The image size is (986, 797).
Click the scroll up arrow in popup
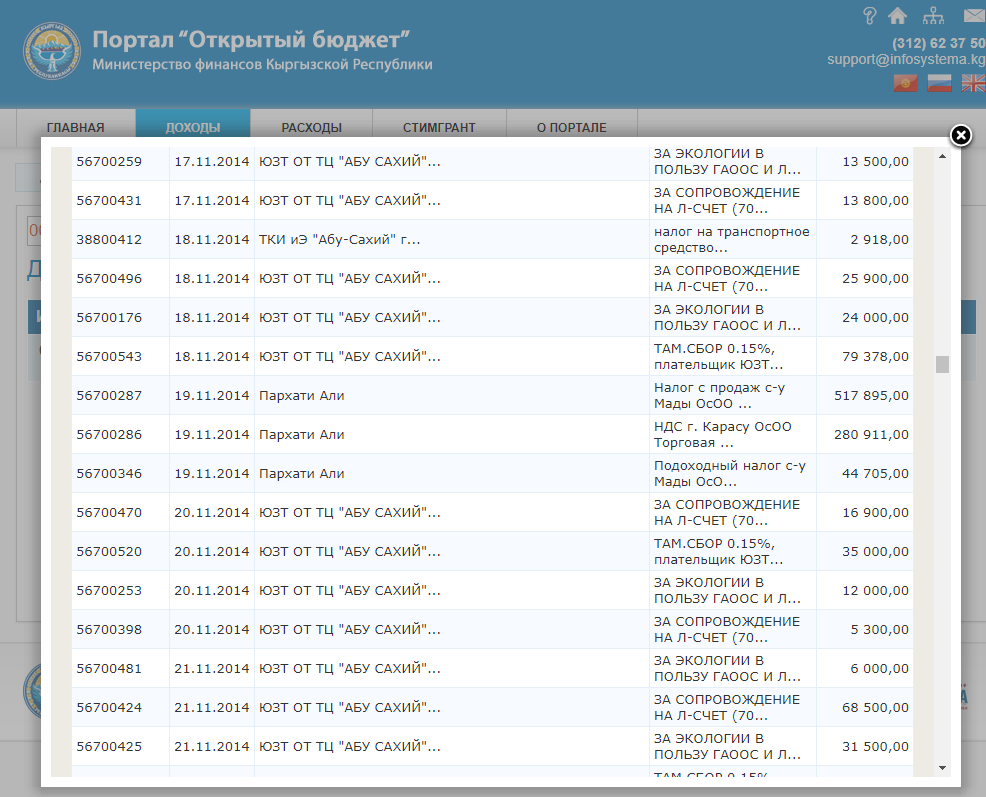[942, 156]
